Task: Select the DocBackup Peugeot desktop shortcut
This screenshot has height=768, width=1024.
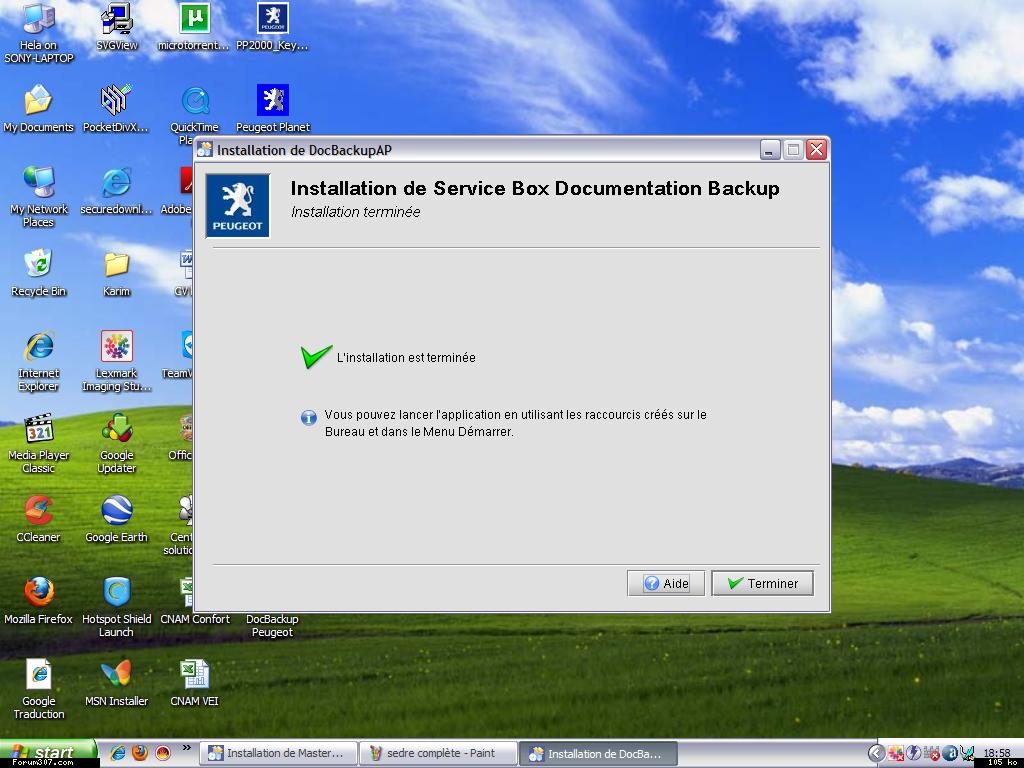Action: [x=272, y=625]
